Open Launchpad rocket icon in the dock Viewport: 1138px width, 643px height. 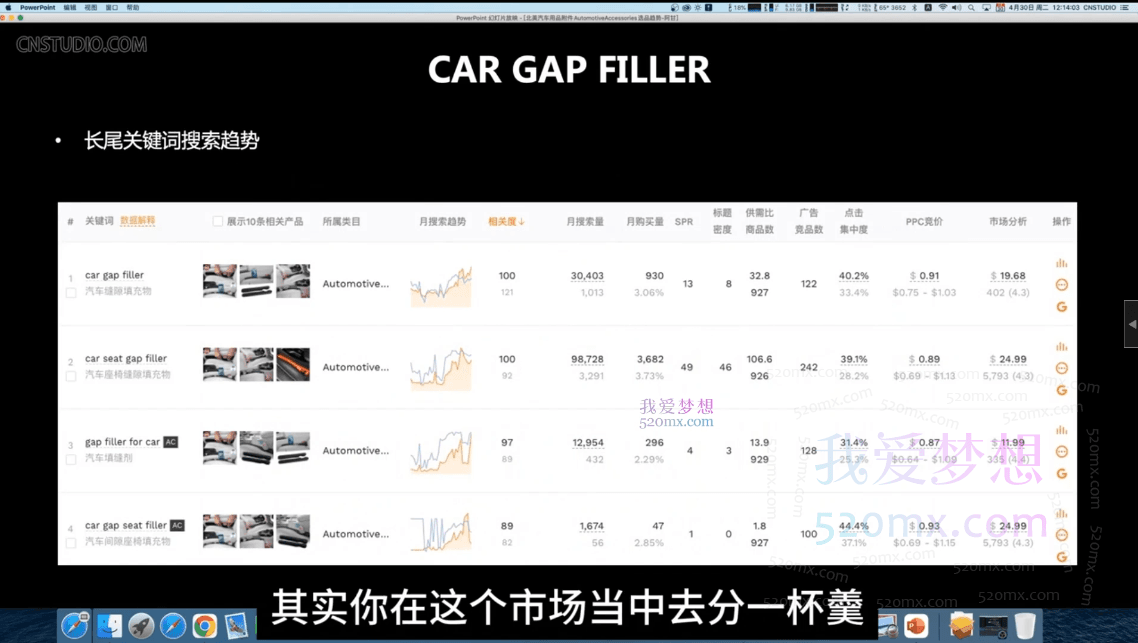click(141, 626)
